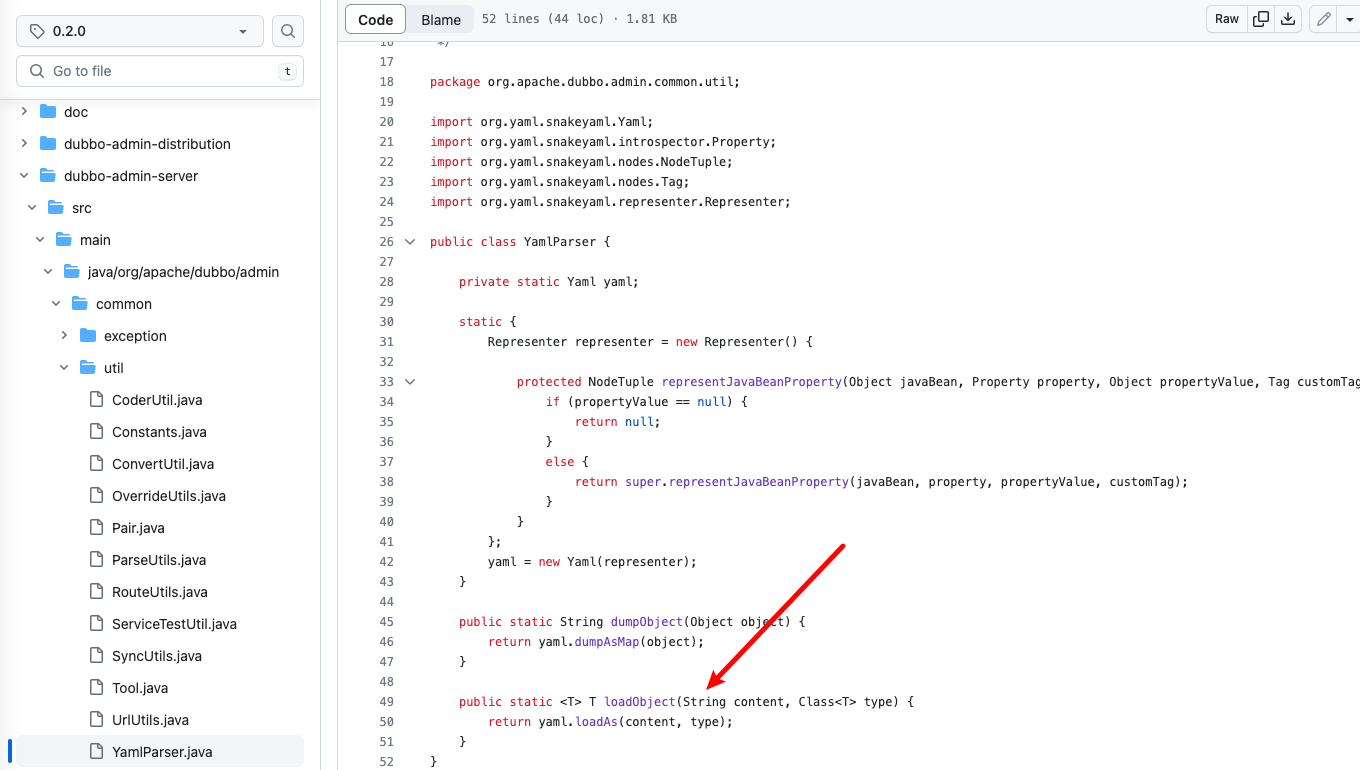
Task: Collapse the YamlParser class code fold arrow
Action: pos(410,242)
